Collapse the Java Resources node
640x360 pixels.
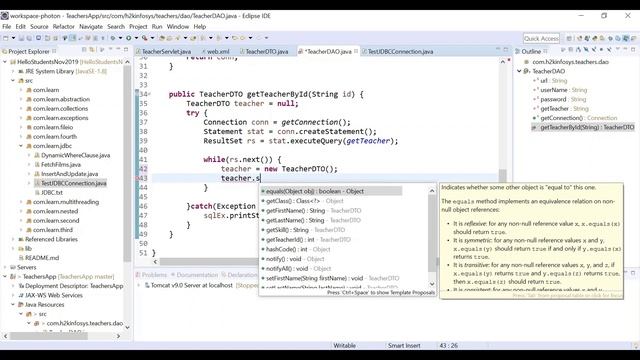click(x=13, y=304)
